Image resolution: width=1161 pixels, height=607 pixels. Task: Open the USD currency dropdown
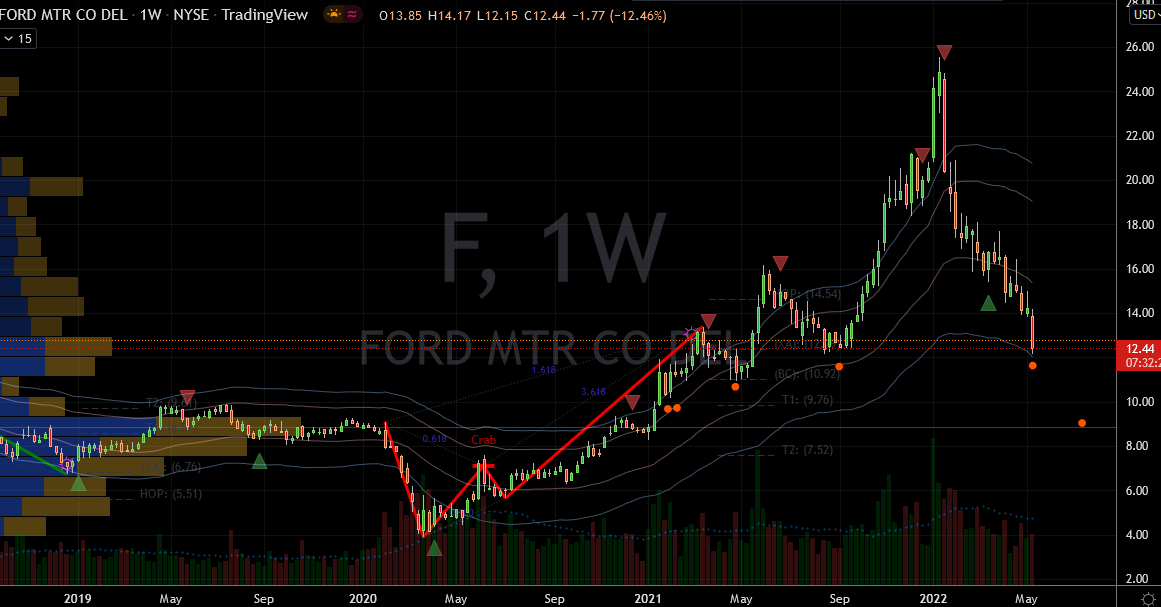click(x=1145, y=15)
